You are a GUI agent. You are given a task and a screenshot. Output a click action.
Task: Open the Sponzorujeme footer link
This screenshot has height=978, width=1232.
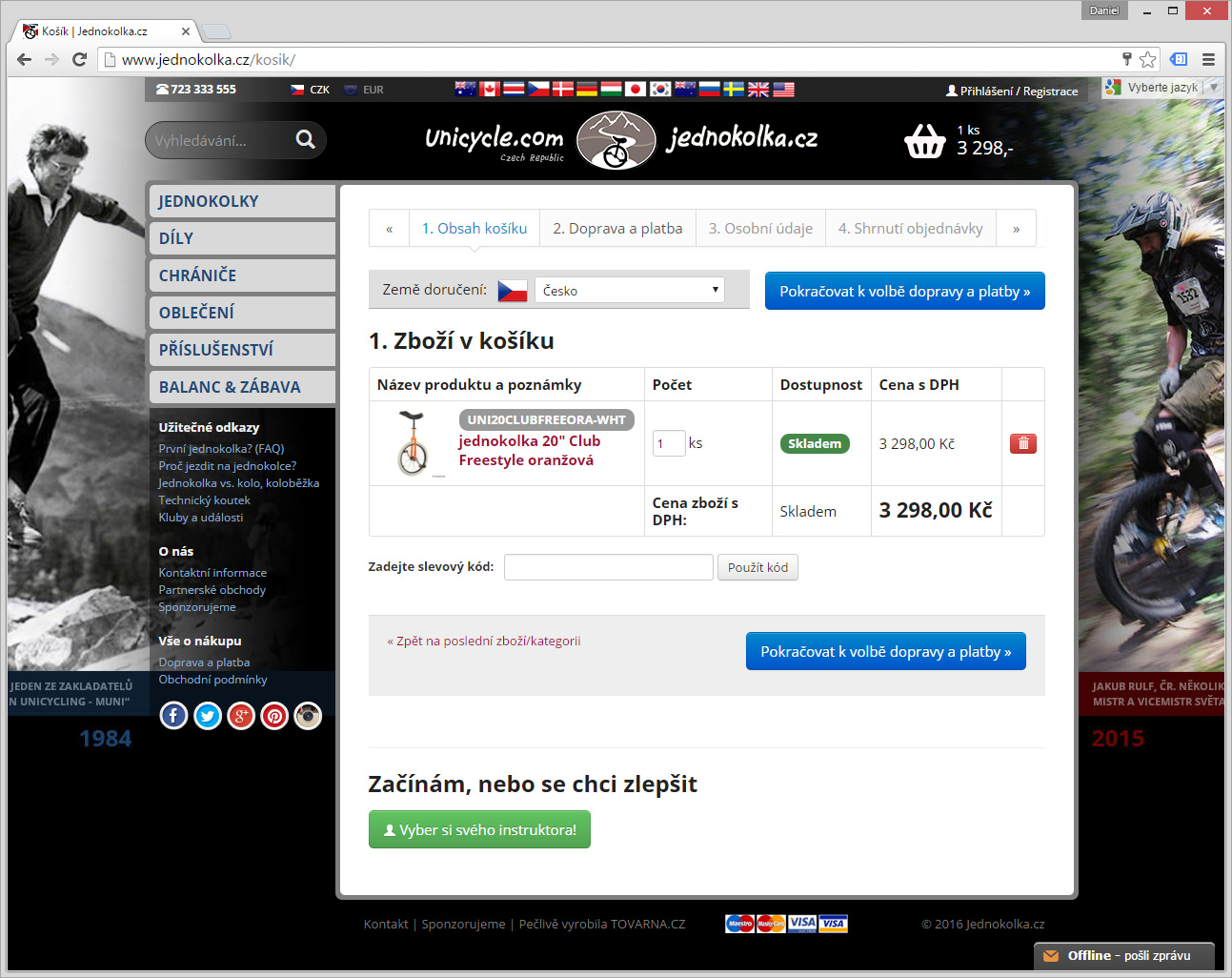(x=463, y=924)
